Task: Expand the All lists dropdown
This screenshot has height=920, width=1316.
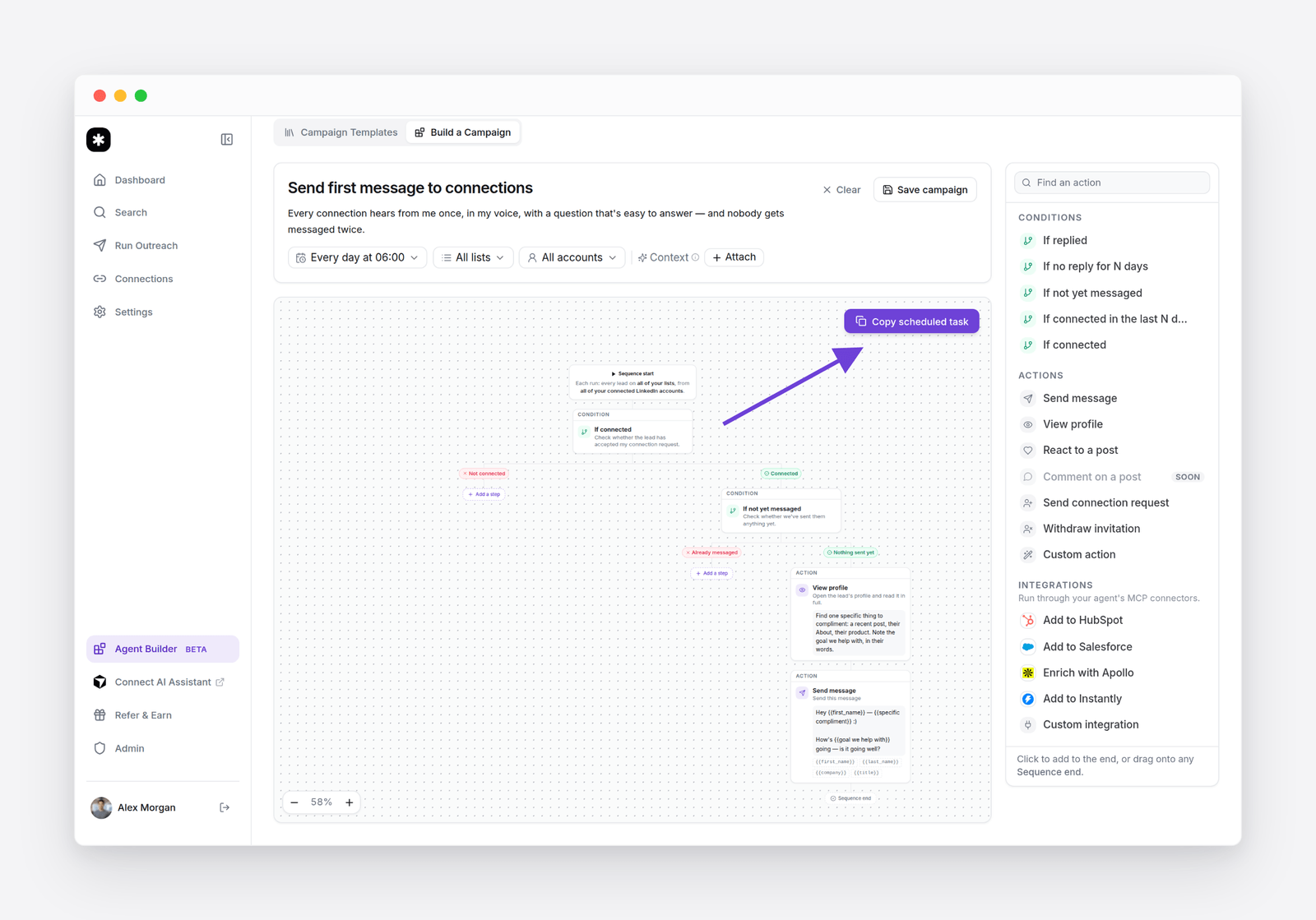Action: [473, 257]
